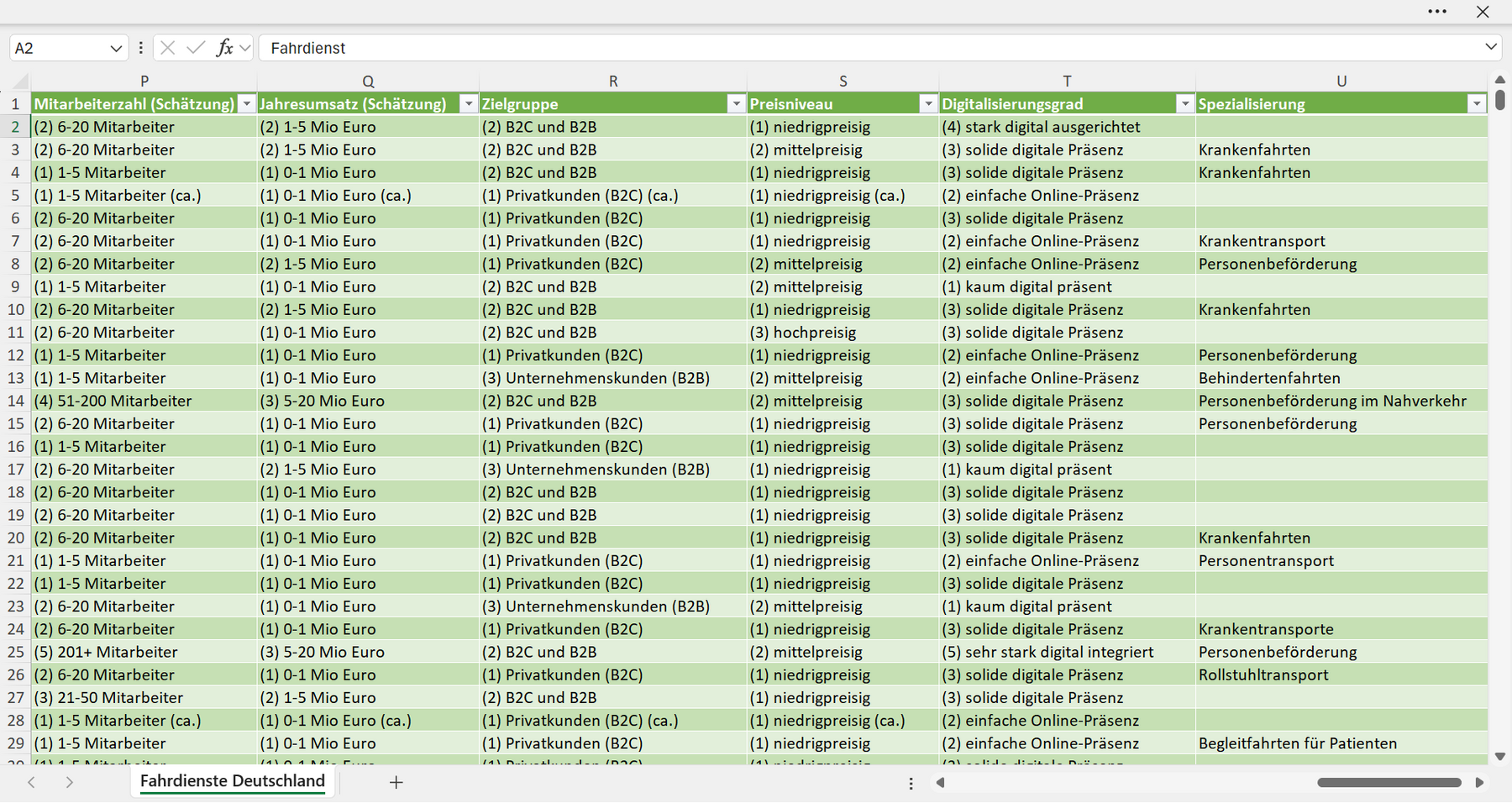Select row header 14
1512x803 pixels.
(x=15, y=401)
